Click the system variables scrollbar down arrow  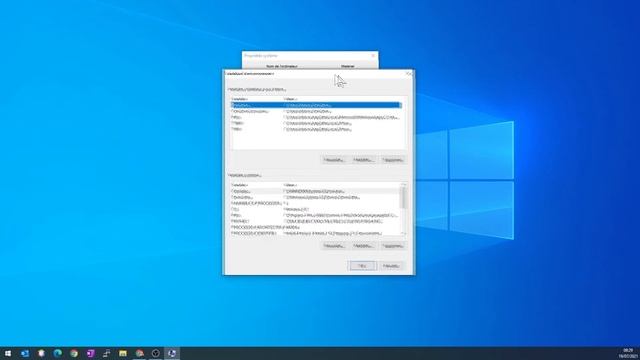pos(404,233)
